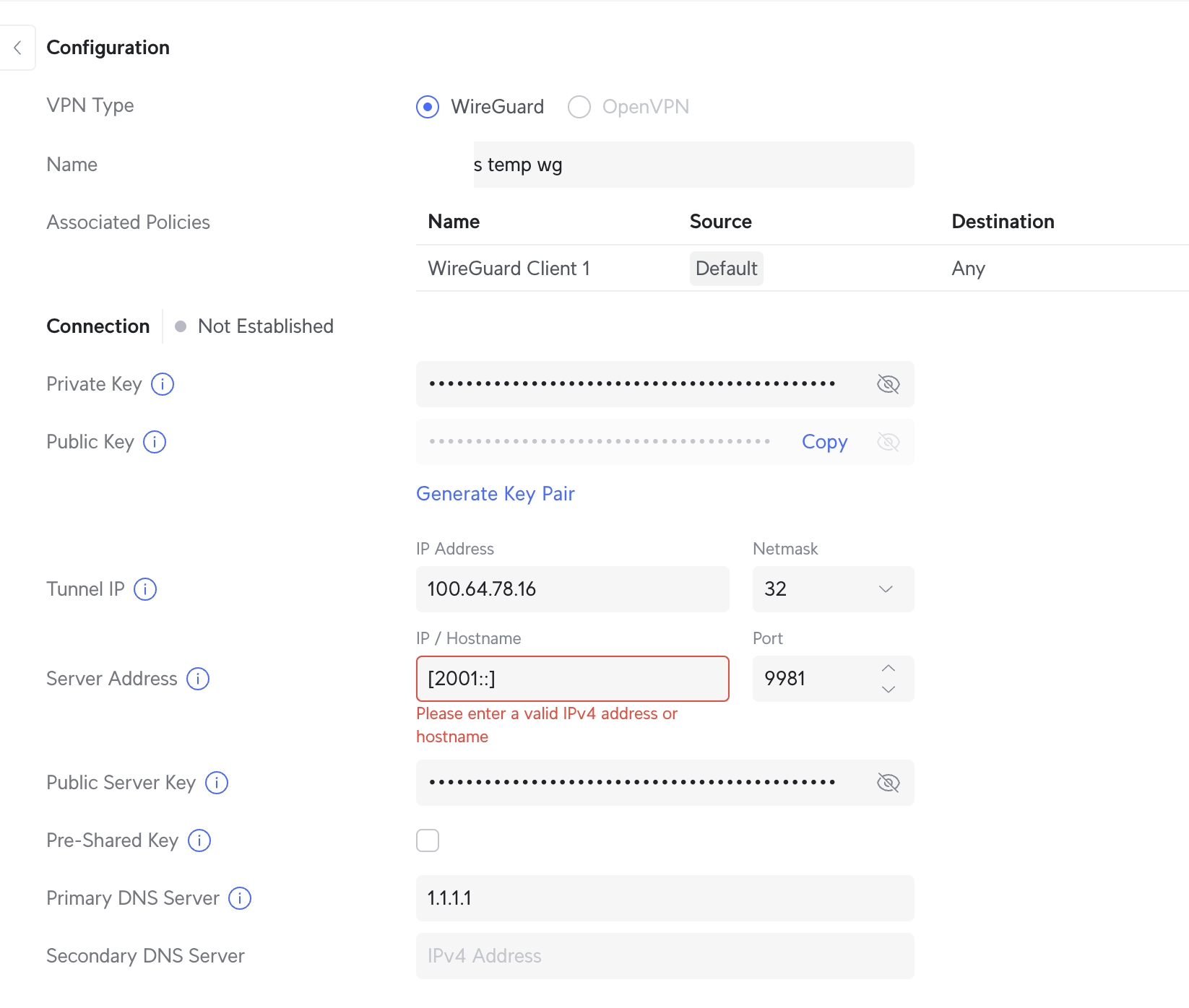The image size is (1189, 1008).
Task: Go back using the left chevron
Action: pyautogui.click(x=17, y=48)
